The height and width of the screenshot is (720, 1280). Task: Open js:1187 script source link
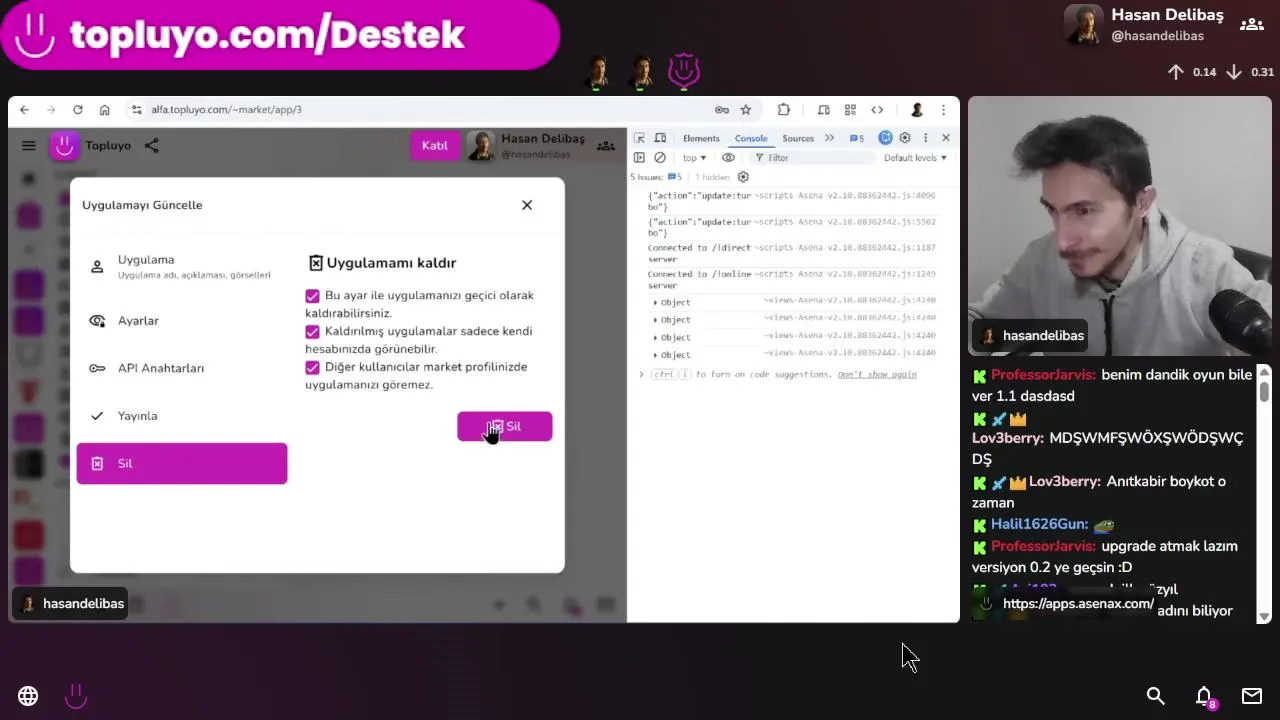(845, 248)
